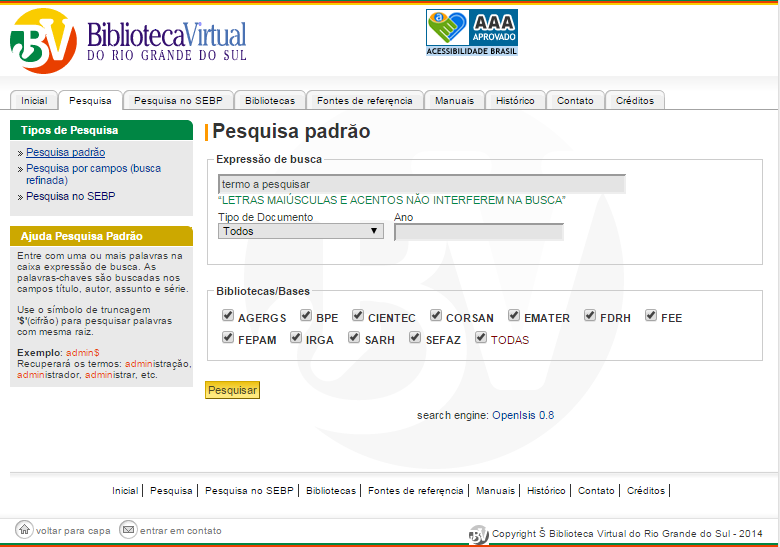Uncheck the AGERGS library checkbox
Viewport: 780px width, 547px height.
pos(228,315)
